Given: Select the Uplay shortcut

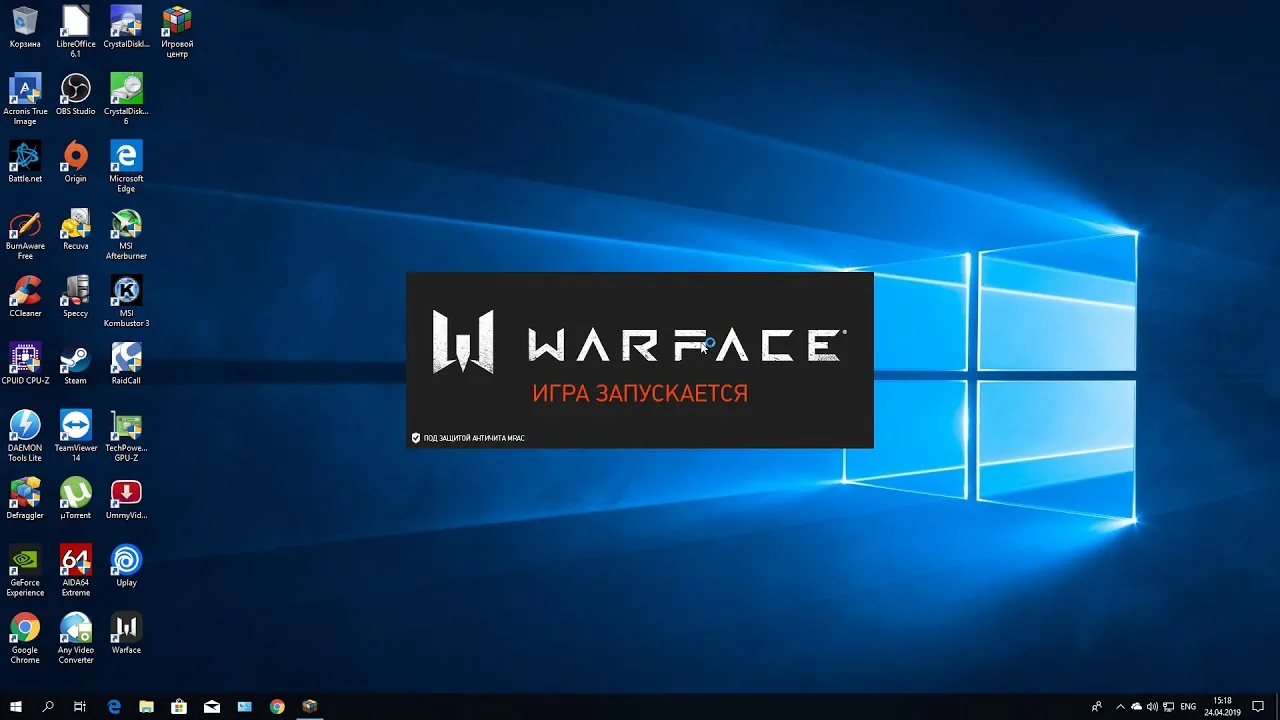Looking at the screenshot, I should [126, 565].
